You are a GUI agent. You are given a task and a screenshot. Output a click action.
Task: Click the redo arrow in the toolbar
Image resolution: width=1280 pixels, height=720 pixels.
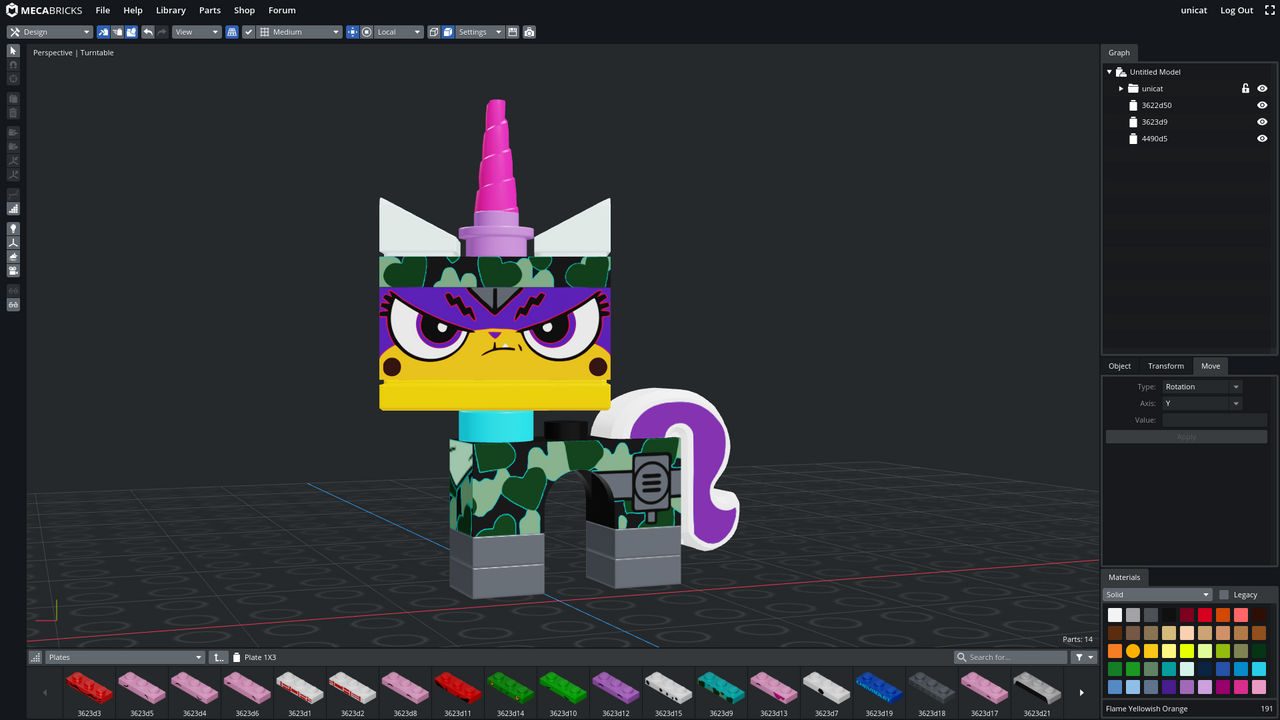tap(162, 32)
